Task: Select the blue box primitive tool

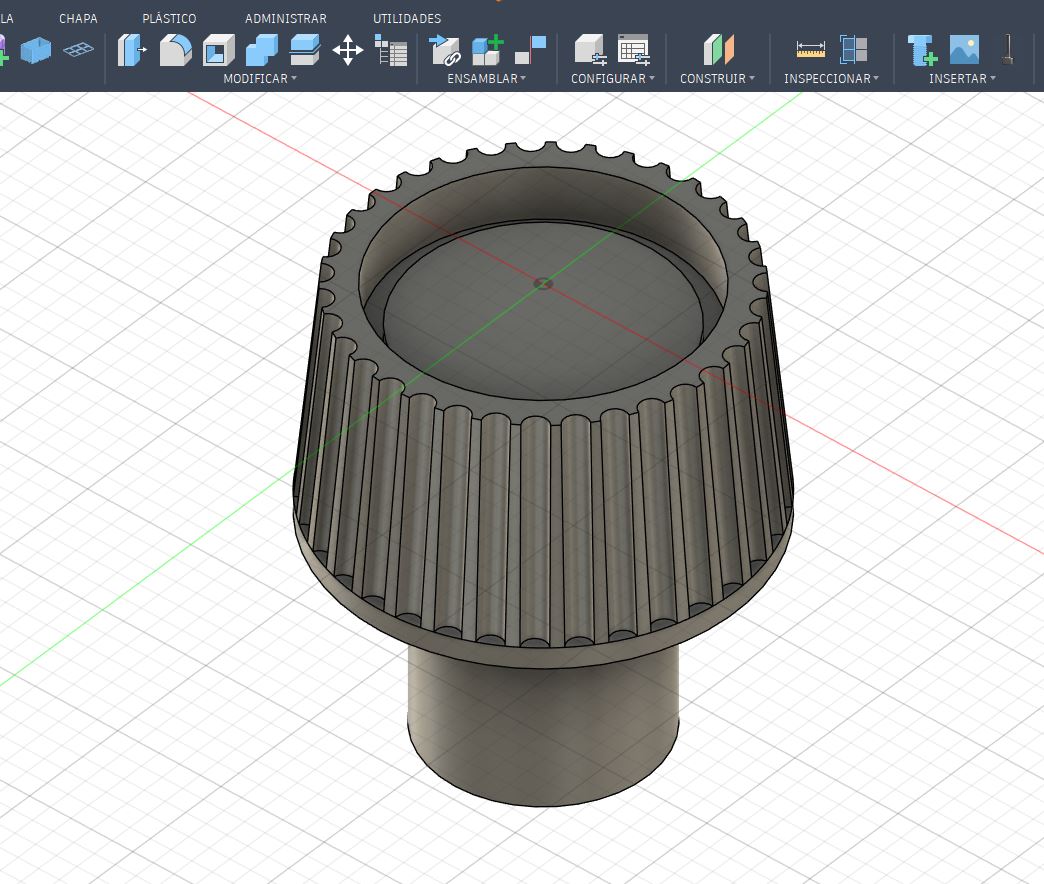Action: point(36,50)
